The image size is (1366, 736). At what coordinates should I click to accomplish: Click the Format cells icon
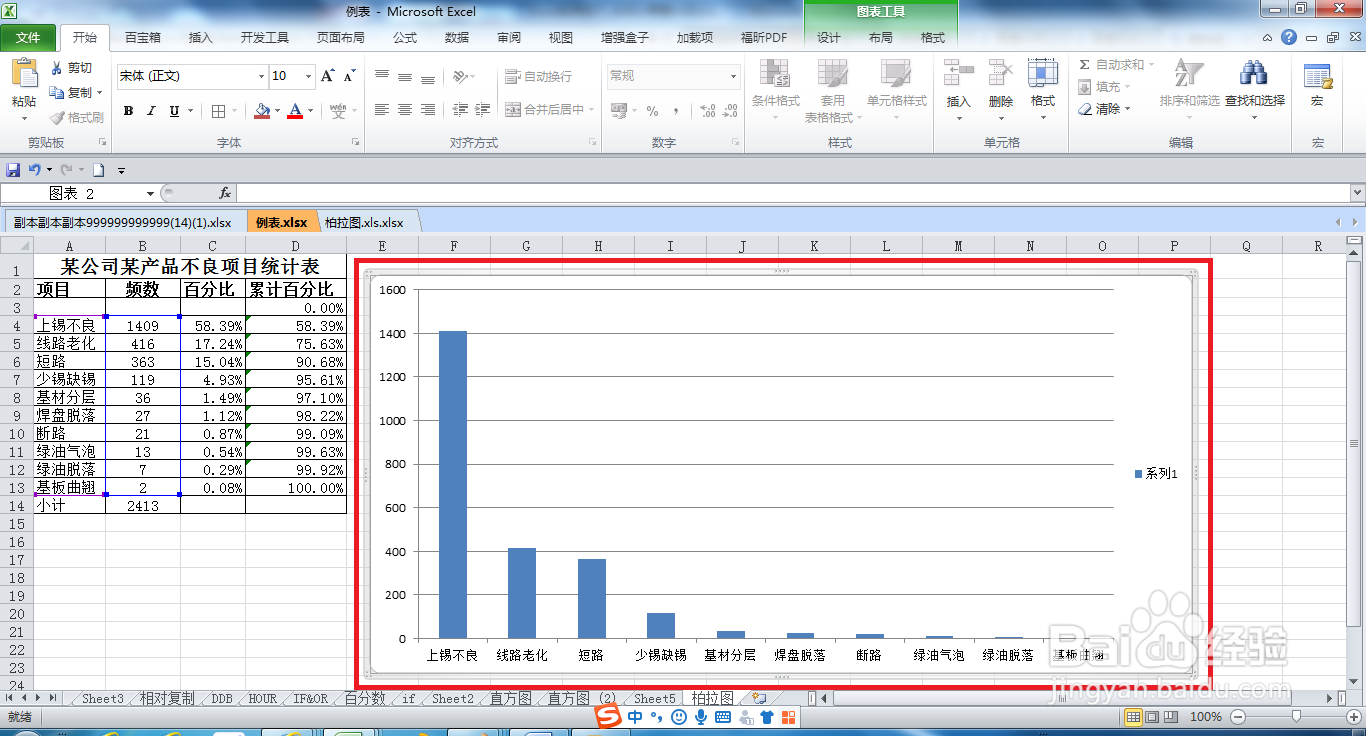[1043, 73]
